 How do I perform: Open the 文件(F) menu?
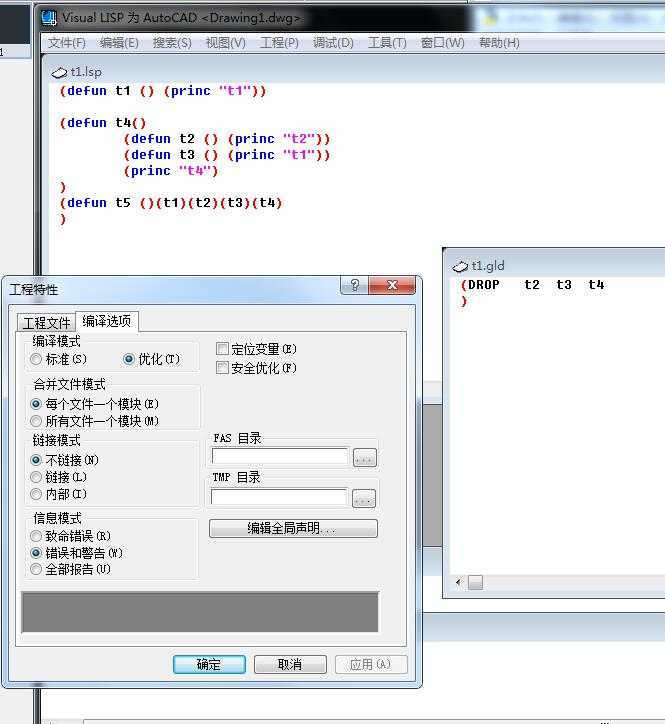[67, 43]
